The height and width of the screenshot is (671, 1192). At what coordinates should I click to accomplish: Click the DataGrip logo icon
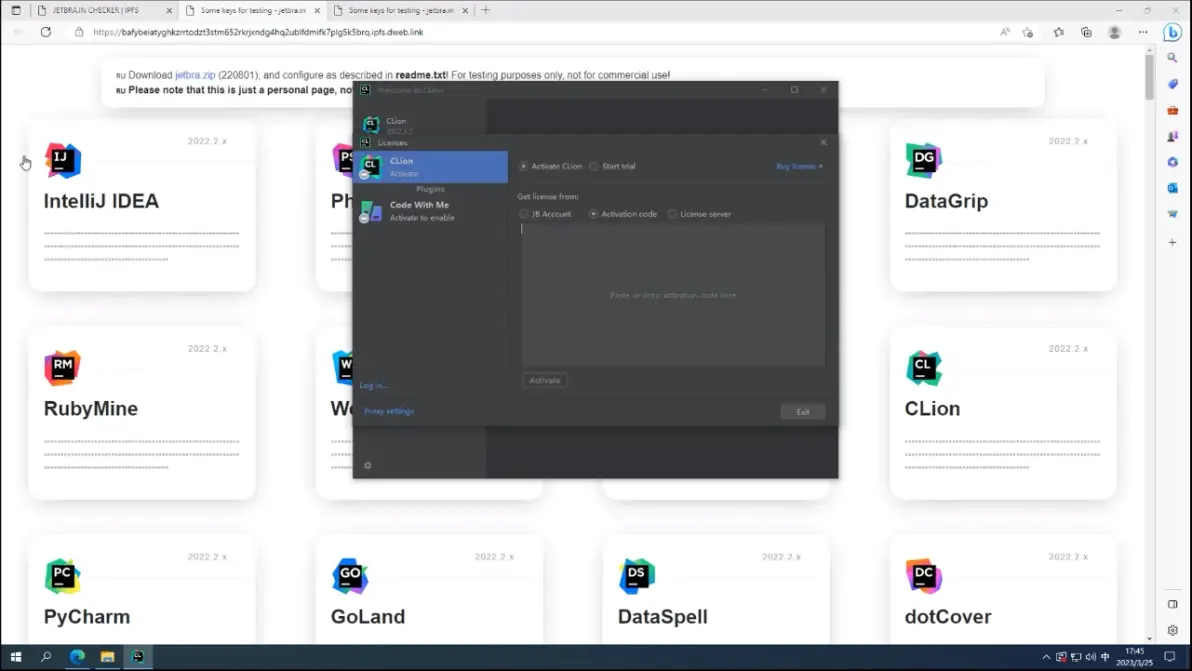(x=924, y=160)
